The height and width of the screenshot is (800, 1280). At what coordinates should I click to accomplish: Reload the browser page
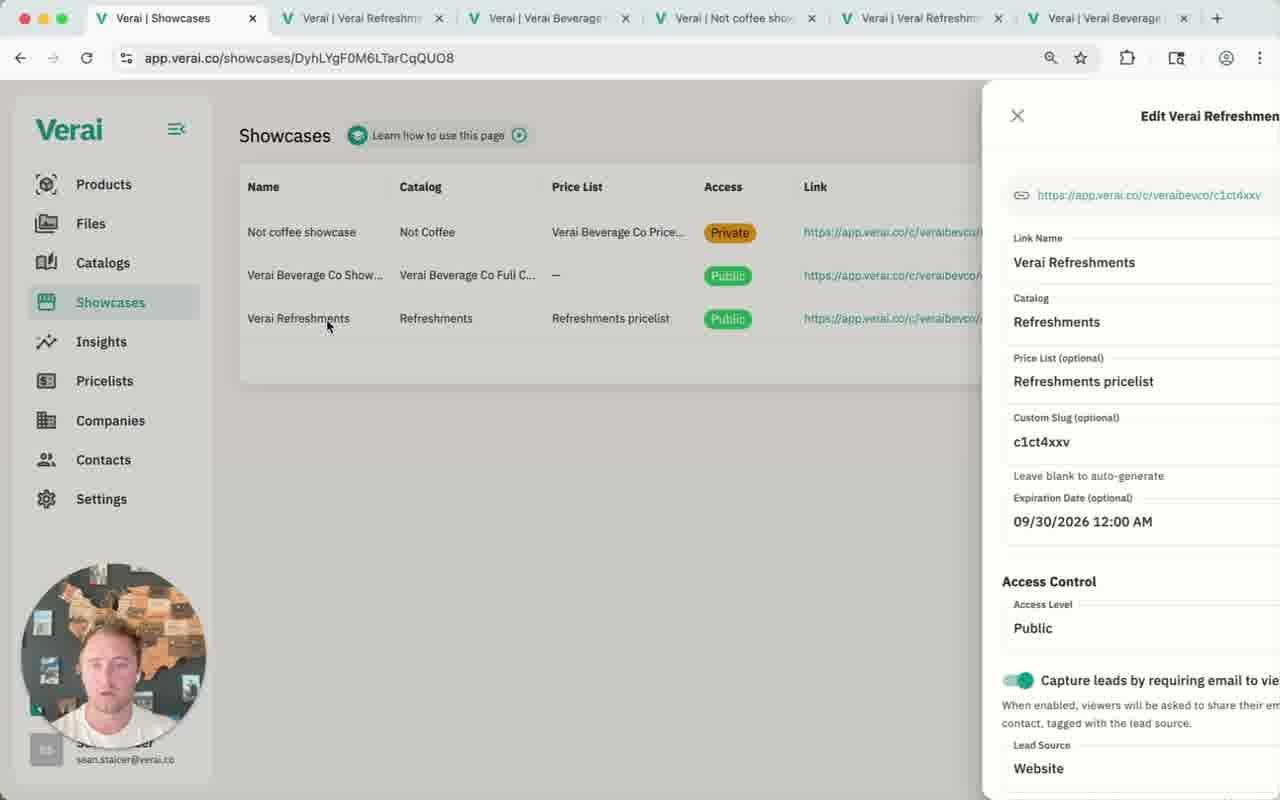click(x=87, y=58)
